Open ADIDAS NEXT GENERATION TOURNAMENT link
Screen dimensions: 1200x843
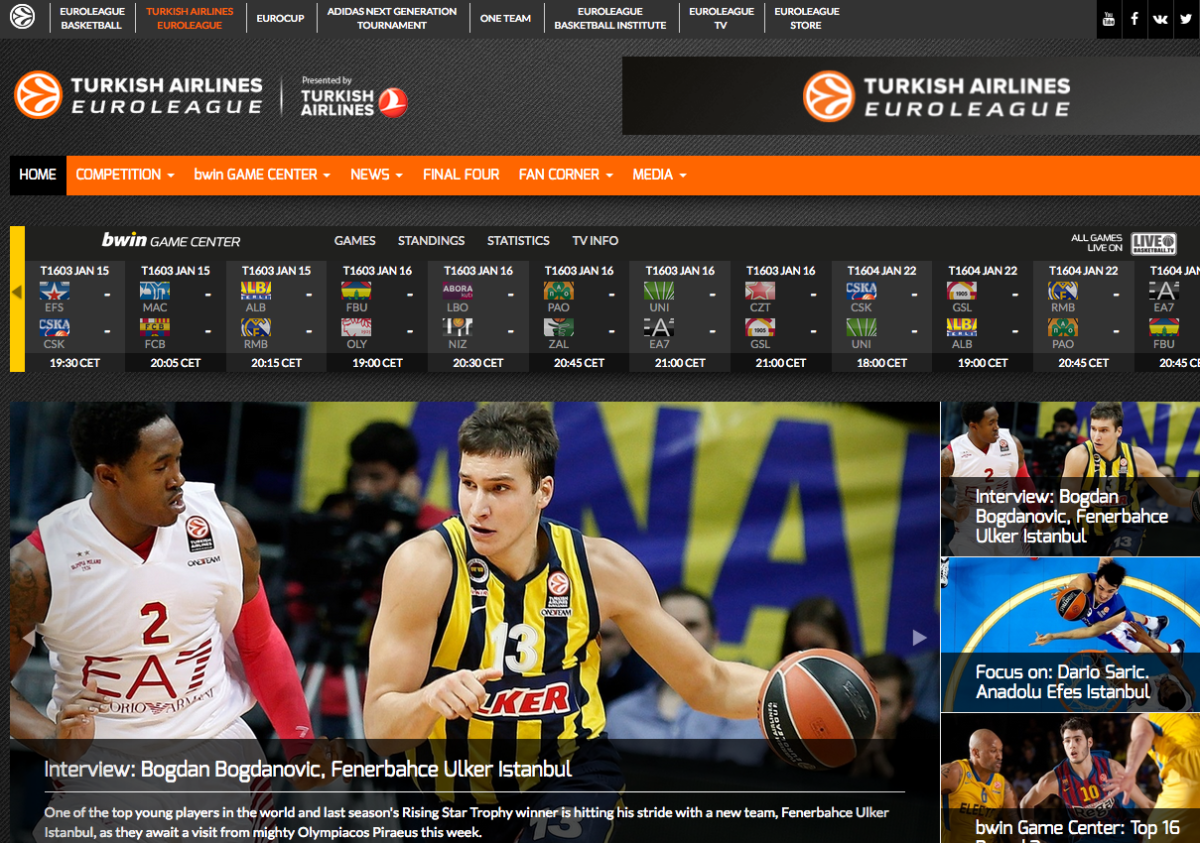392,18
